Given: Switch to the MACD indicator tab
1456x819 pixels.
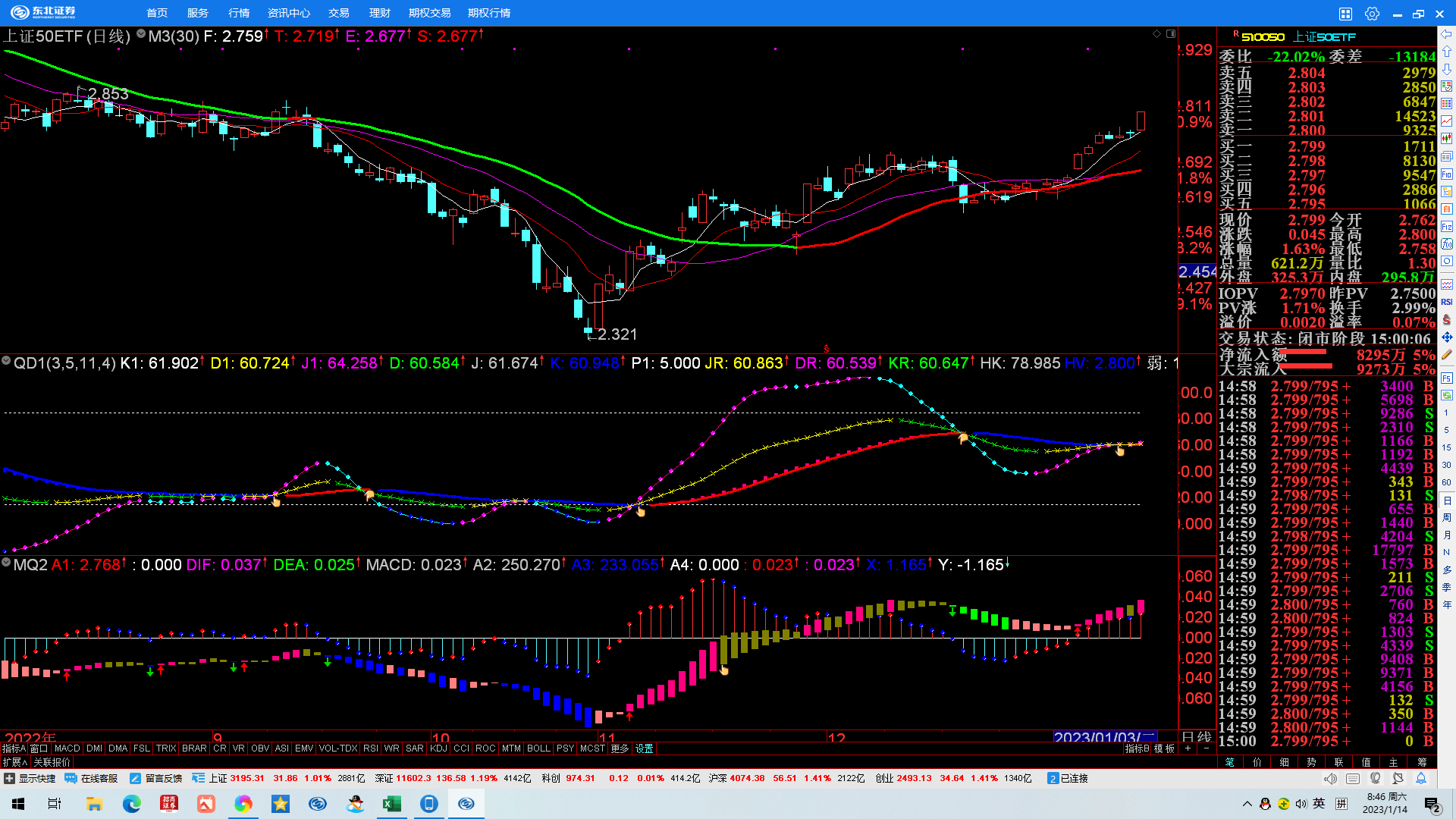Looking at the screenshot, I should [67, 748].
